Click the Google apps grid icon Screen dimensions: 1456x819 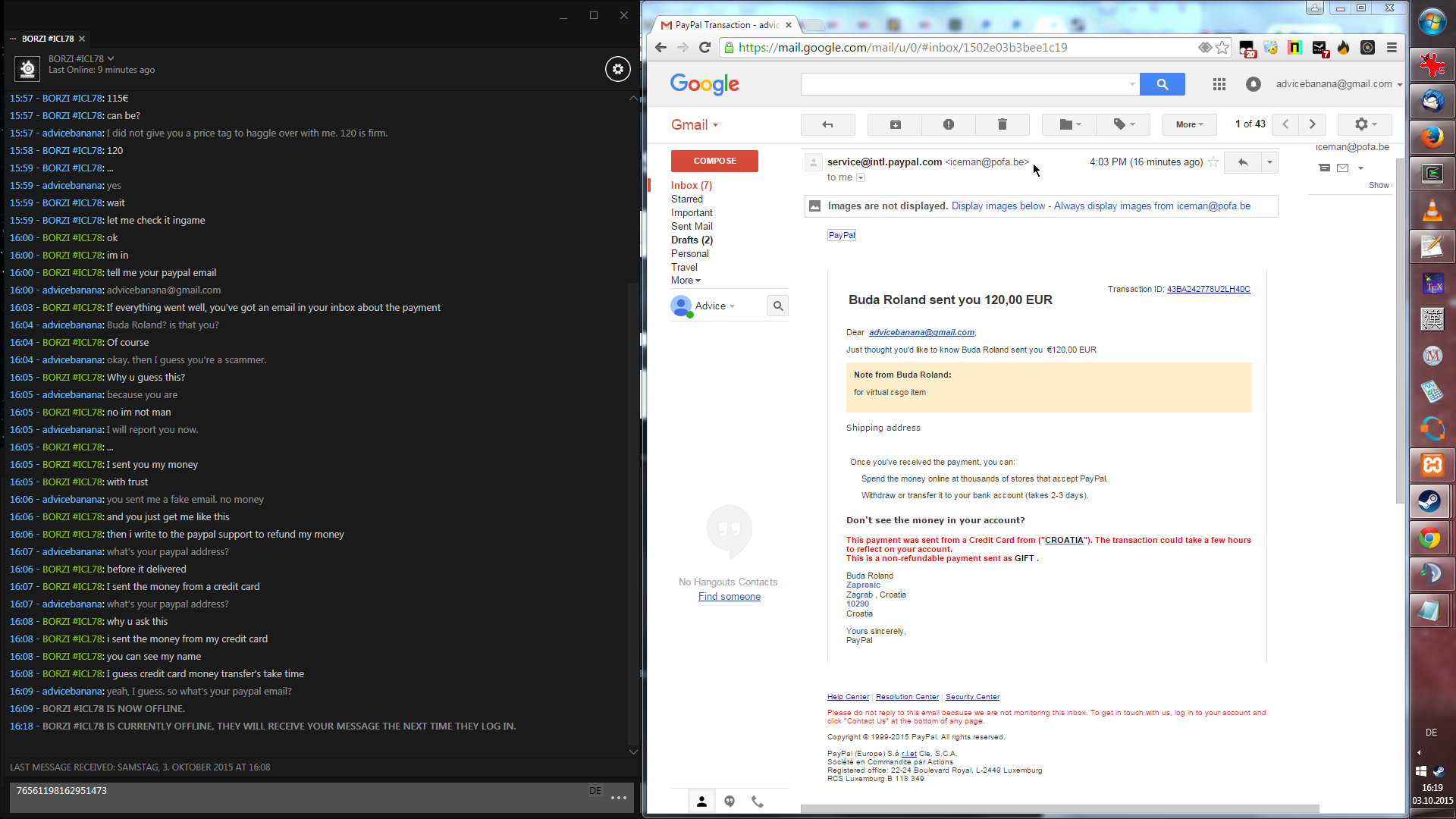click(x=1219, y=84)
